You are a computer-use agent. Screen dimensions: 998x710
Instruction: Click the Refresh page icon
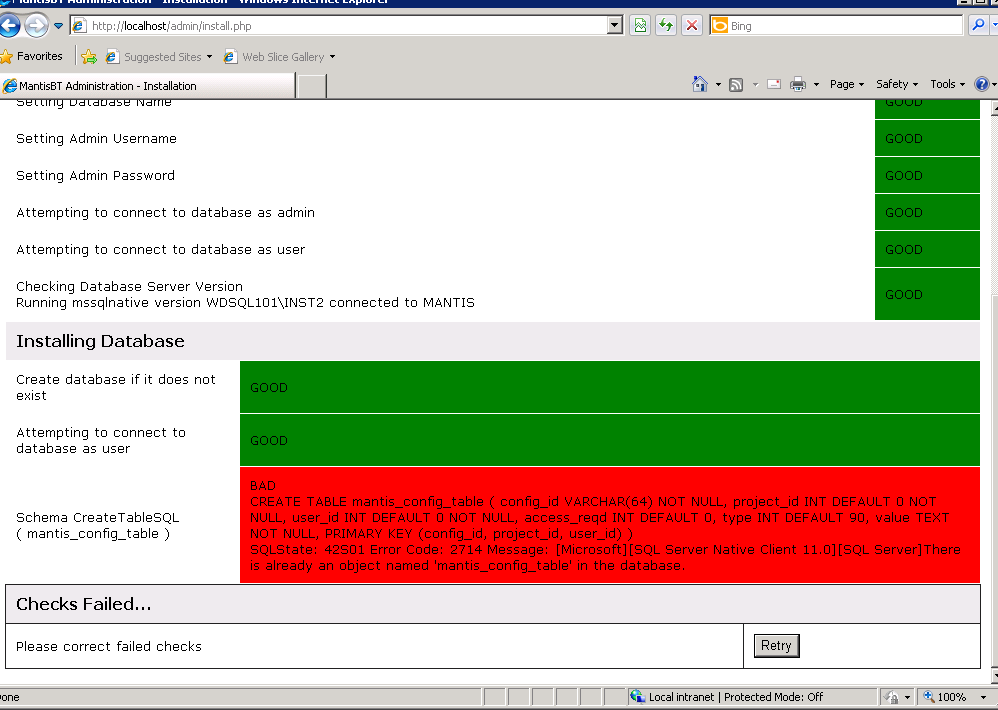[666, 26]
